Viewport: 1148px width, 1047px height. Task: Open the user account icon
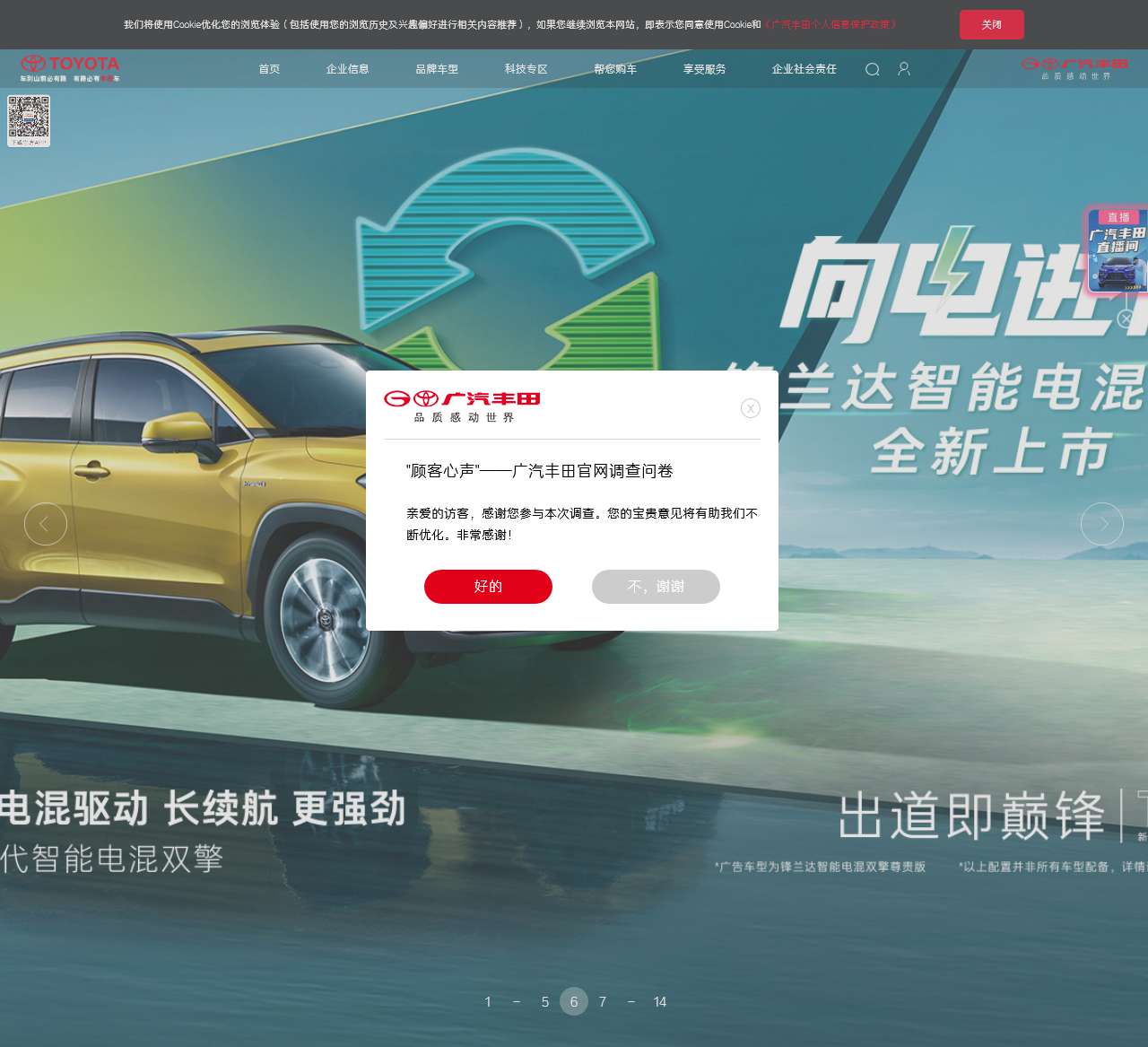[x=904, y=69]
